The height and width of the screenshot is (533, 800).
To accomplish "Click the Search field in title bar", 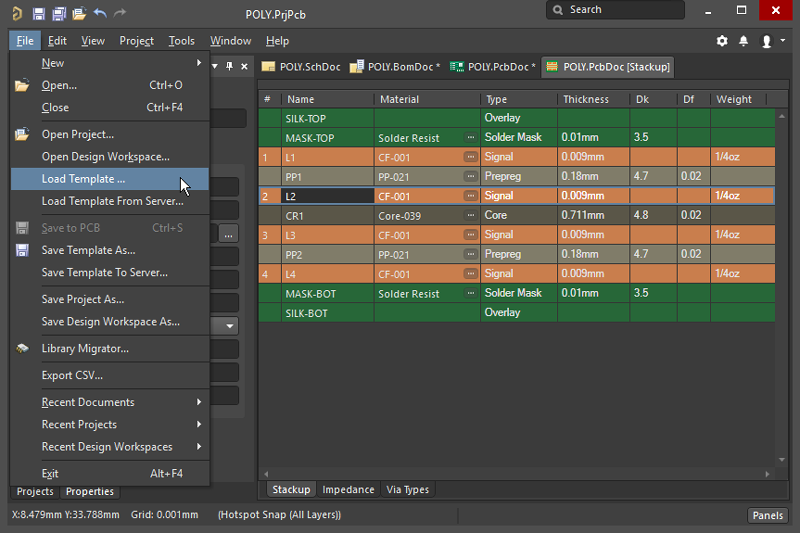I will click(x=615, y=10).
